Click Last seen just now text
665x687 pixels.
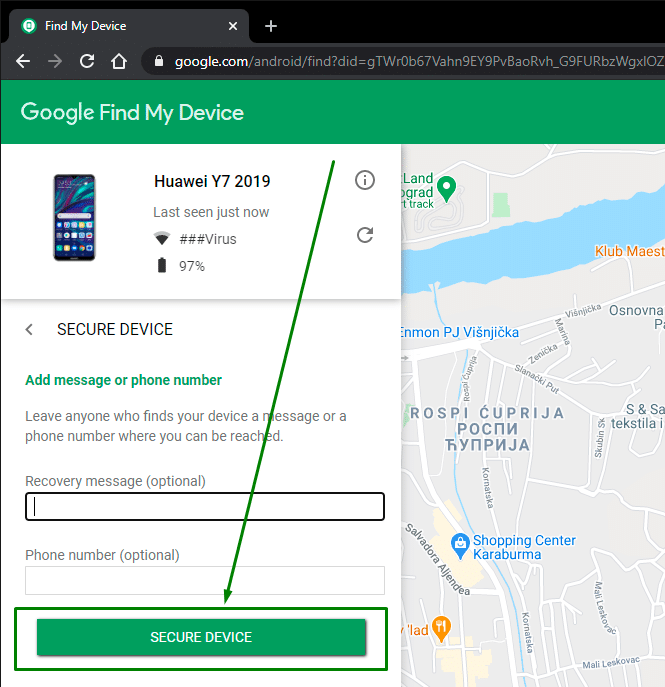click(x=211, y=212)
